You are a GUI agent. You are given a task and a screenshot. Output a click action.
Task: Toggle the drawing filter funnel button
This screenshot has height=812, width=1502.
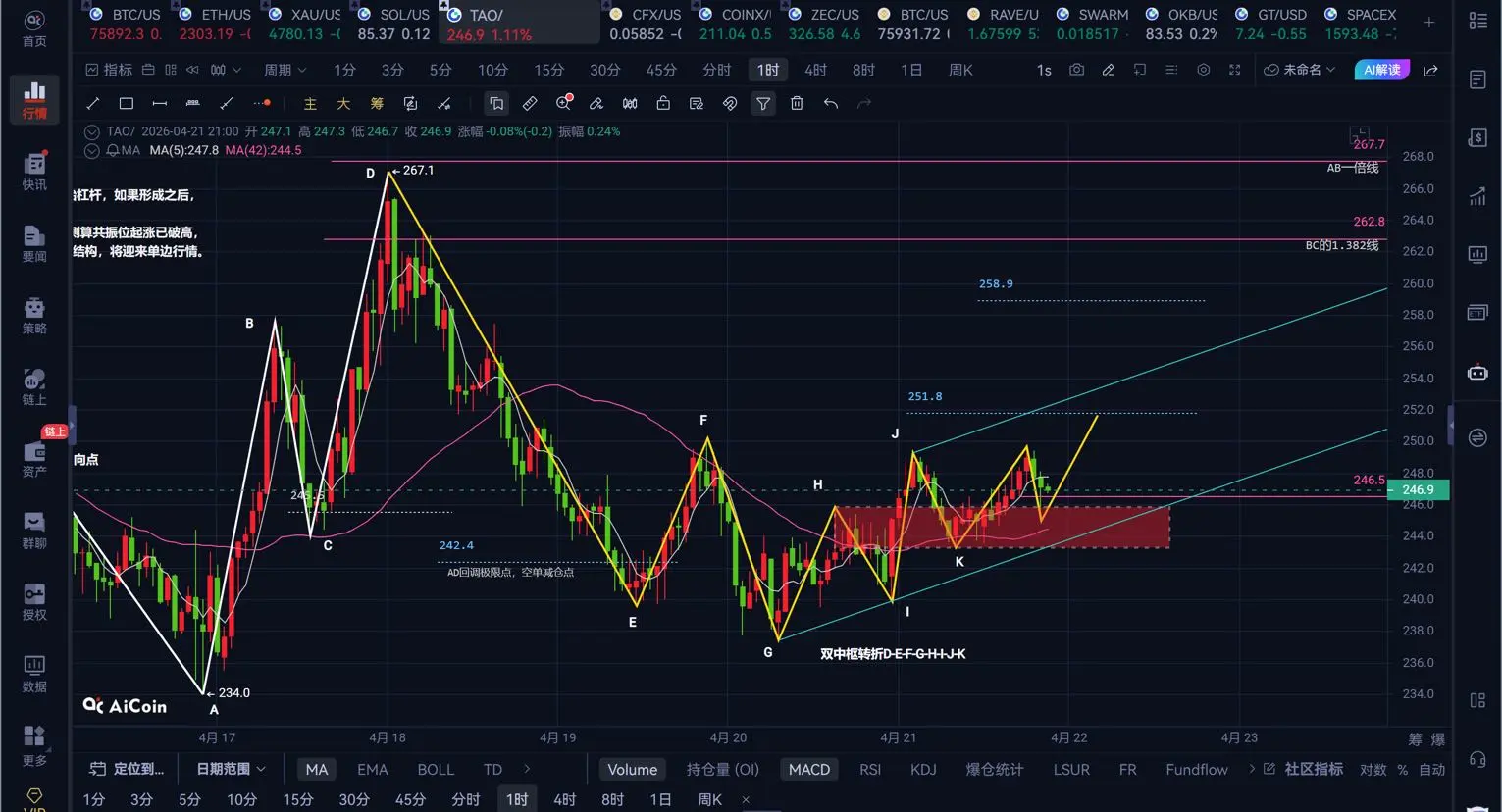[x=763, y=103]
